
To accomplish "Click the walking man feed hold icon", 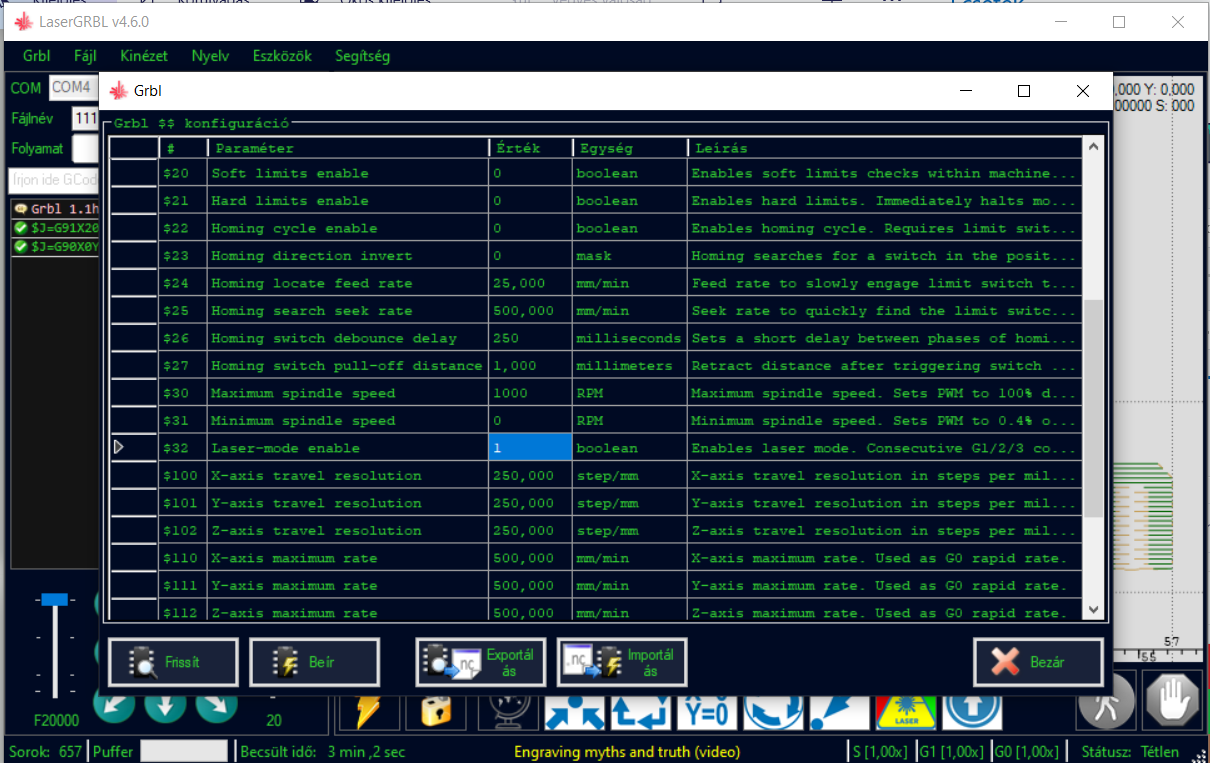I will (1105, 702).
